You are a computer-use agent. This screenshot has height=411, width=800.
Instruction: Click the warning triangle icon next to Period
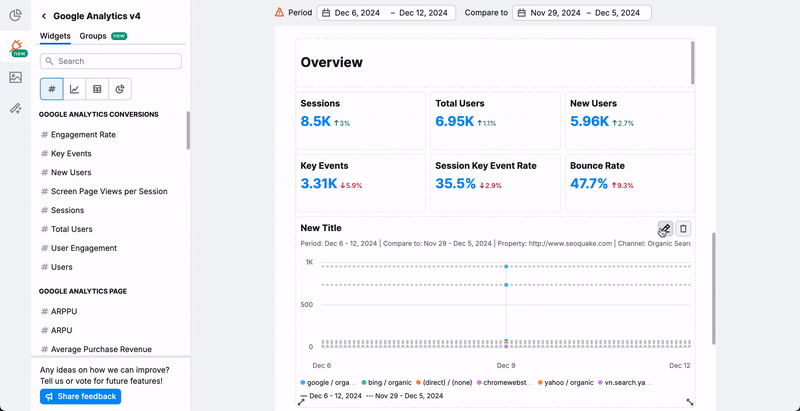[x=279, y=13]
